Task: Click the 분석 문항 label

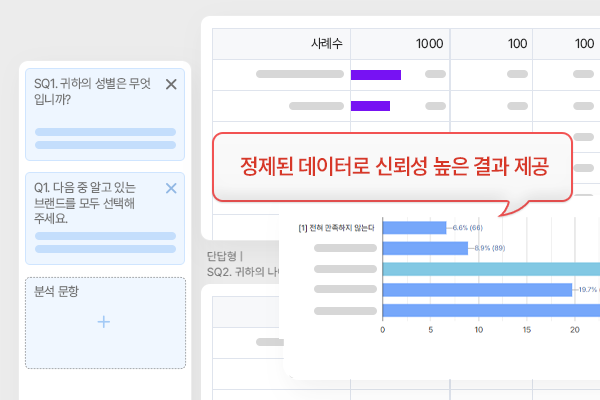Action: (x=56, y=291)
